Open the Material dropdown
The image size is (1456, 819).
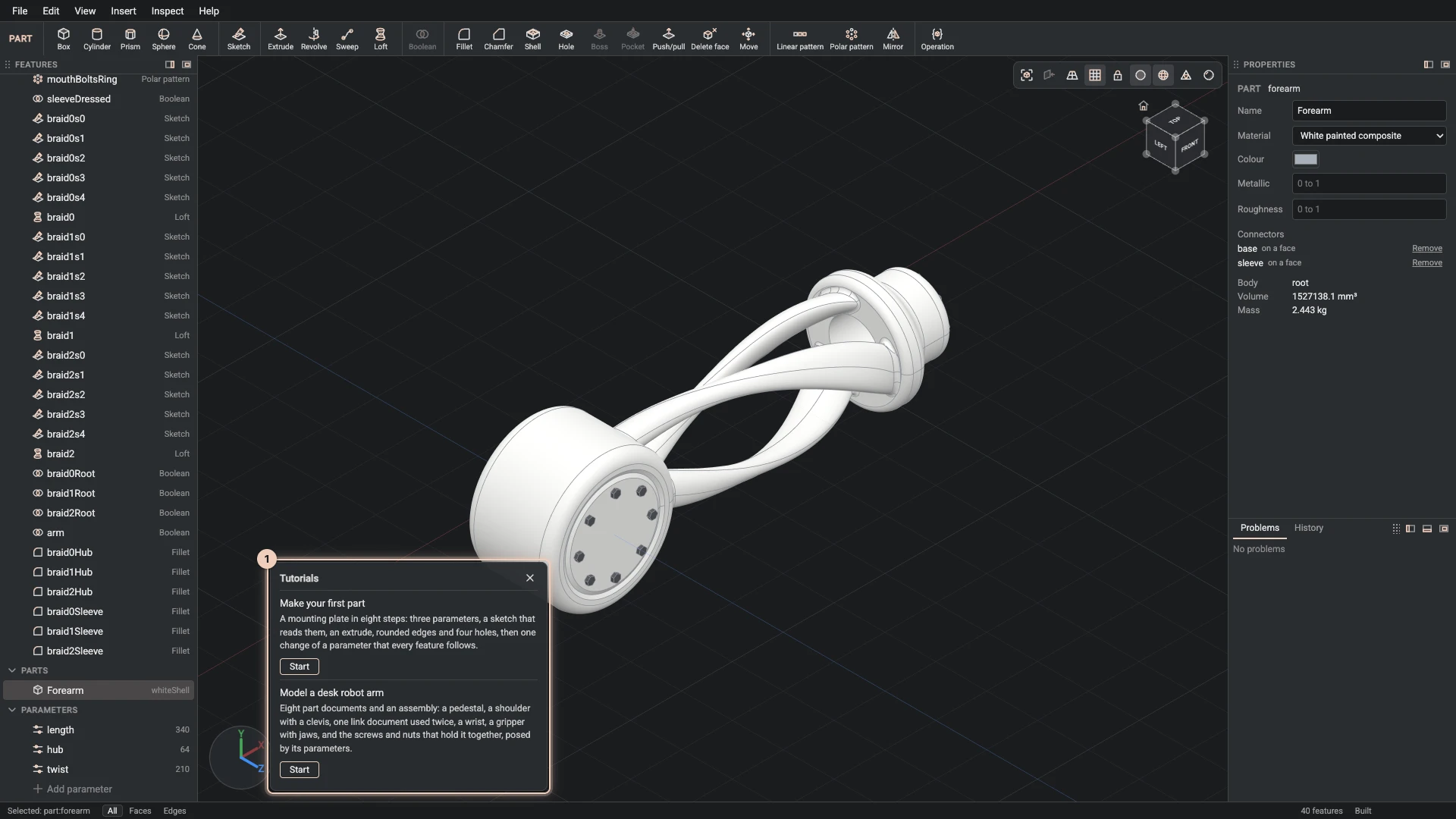[x=1369, y=136]
